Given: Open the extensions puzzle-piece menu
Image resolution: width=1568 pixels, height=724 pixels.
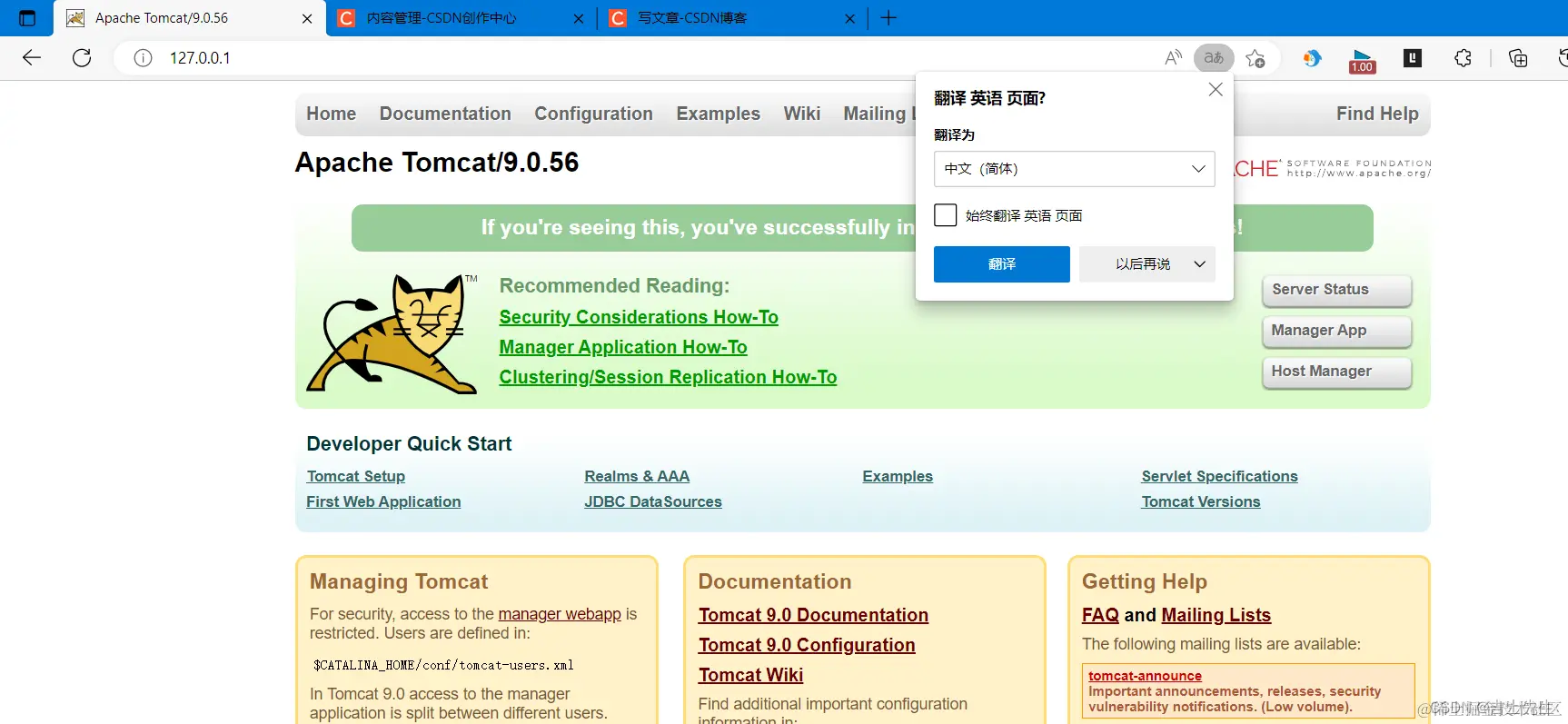Looking at the screenshot, I should (x=1463, y=58).
